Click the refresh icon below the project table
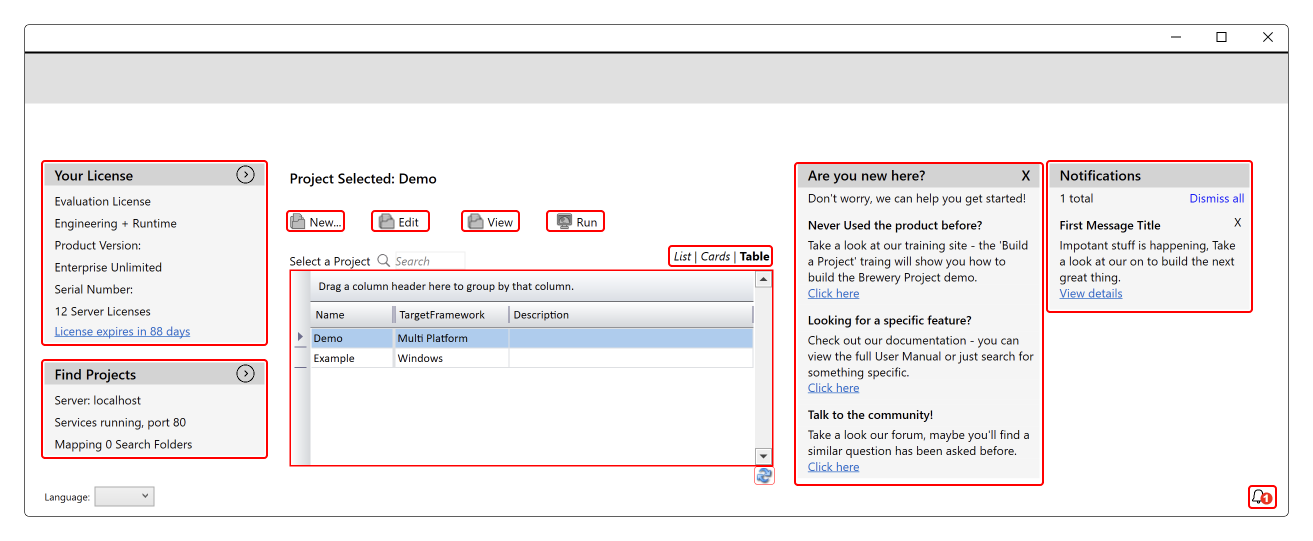This screenshot has width=1313, height=541. click(764, 476)
